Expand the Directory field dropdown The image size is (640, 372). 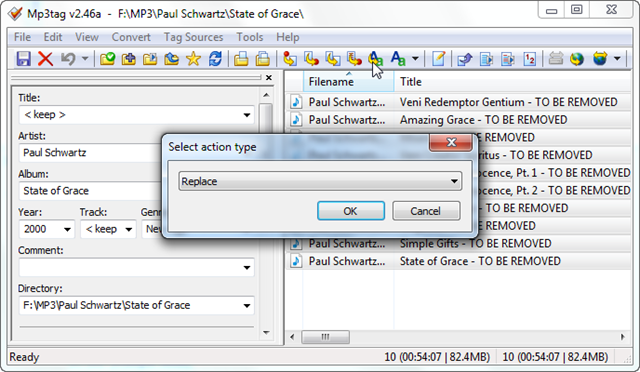(247, 305)
